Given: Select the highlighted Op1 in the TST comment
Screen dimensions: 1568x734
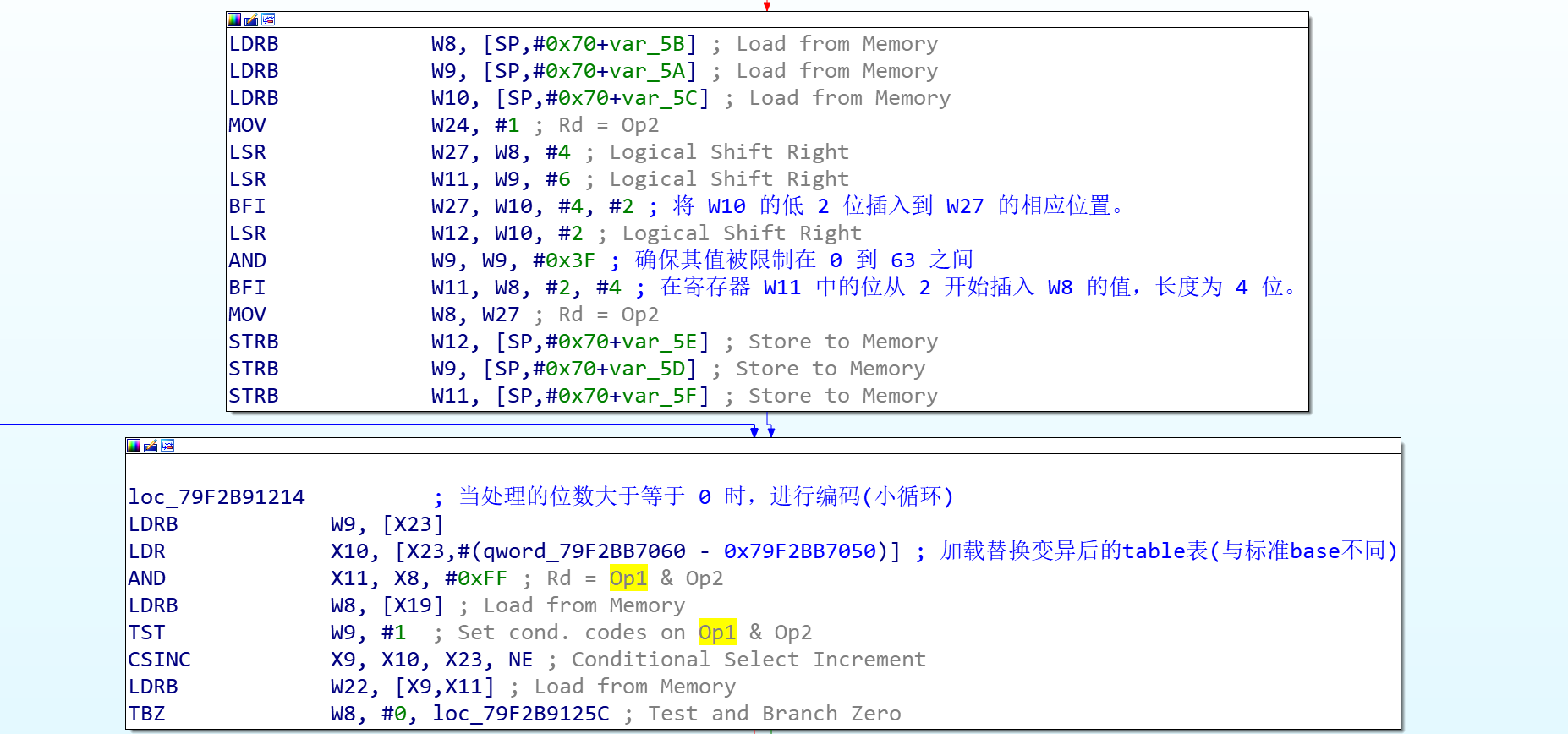Looking at the screenshot, I should [717, 633].
